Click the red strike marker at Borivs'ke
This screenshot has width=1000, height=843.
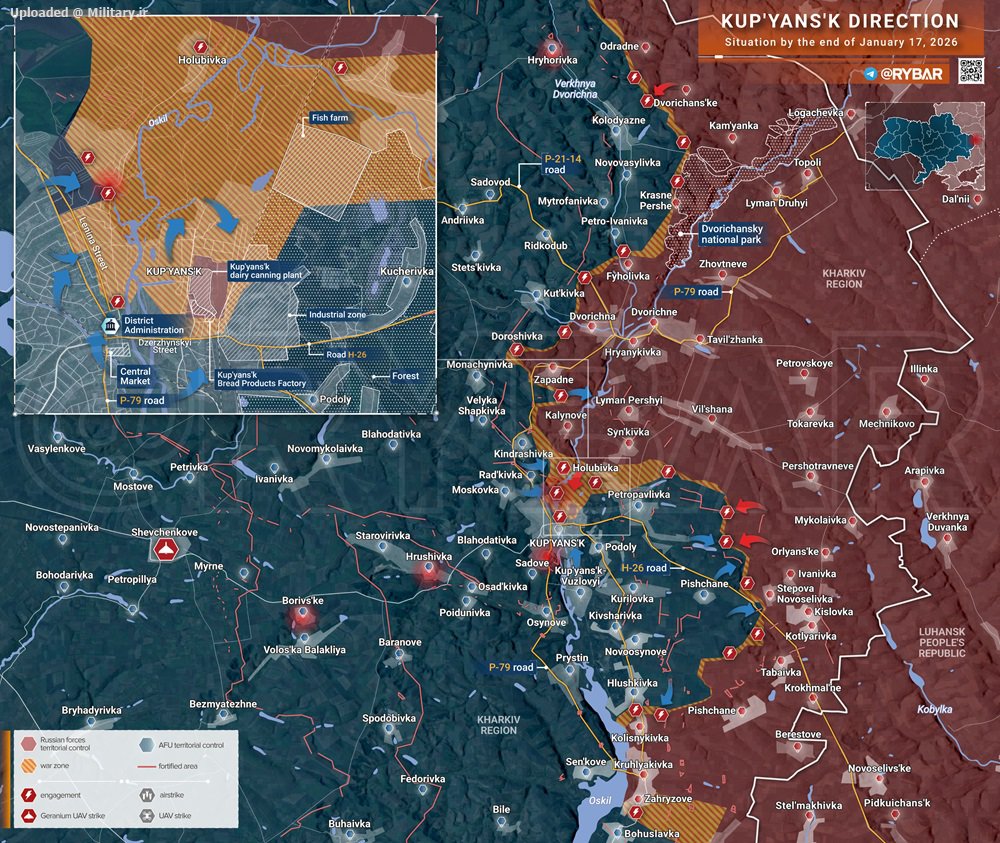click(303, 614)
